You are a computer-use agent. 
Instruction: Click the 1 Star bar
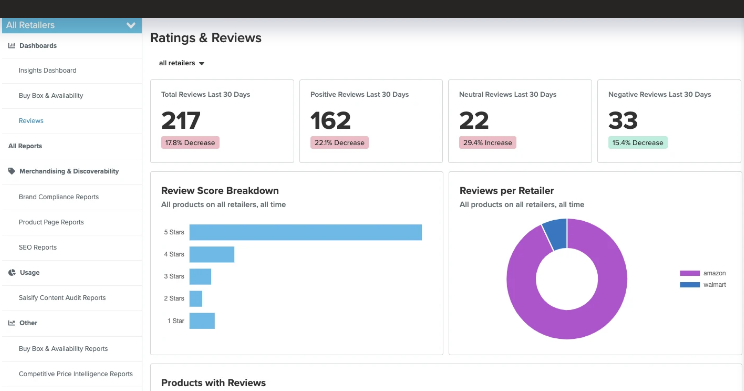pyautogui.click(x=202, y=321)
